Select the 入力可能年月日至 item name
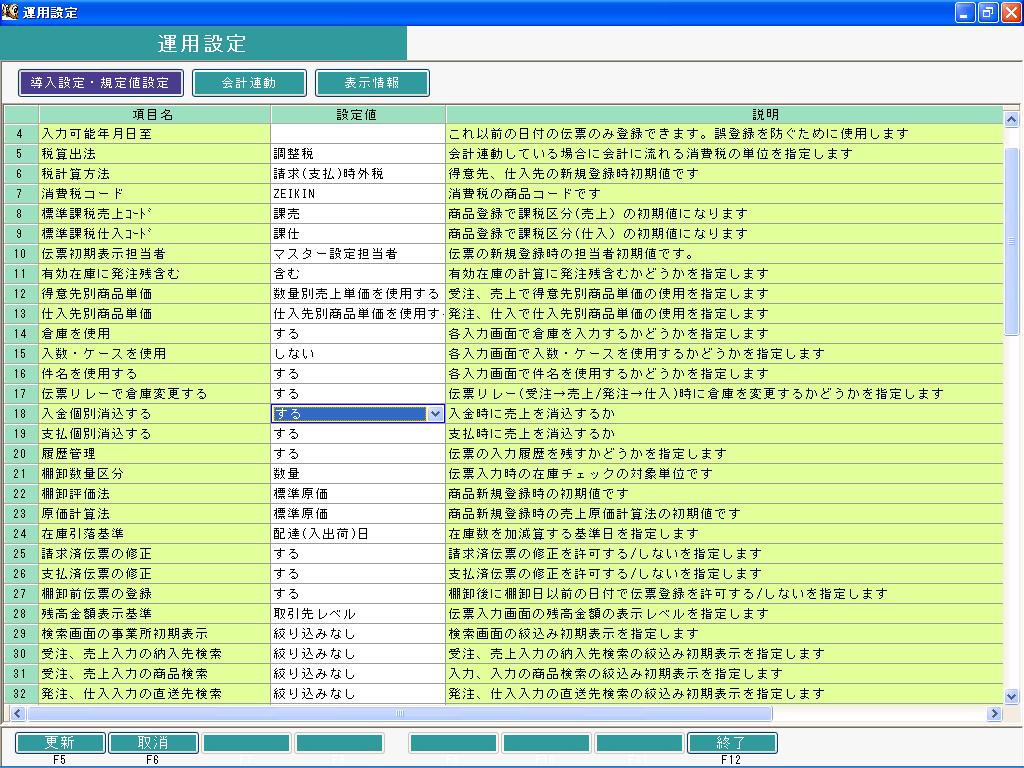 pyautogui.click(x=154, y=134)
